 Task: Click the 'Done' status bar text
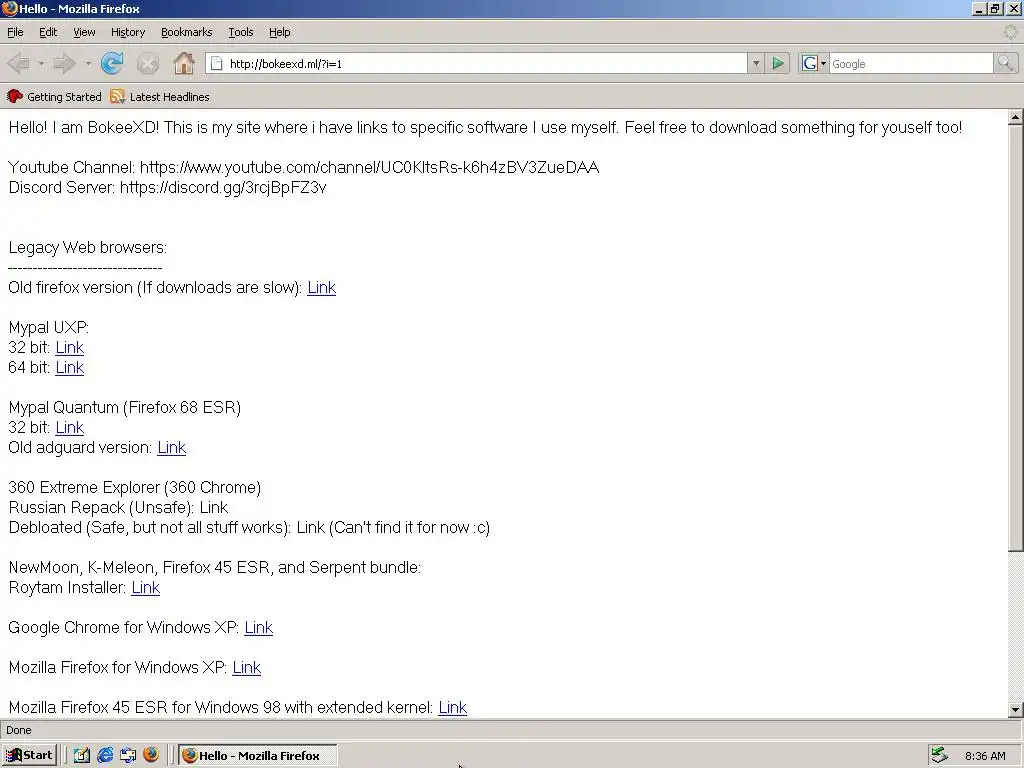18,730
